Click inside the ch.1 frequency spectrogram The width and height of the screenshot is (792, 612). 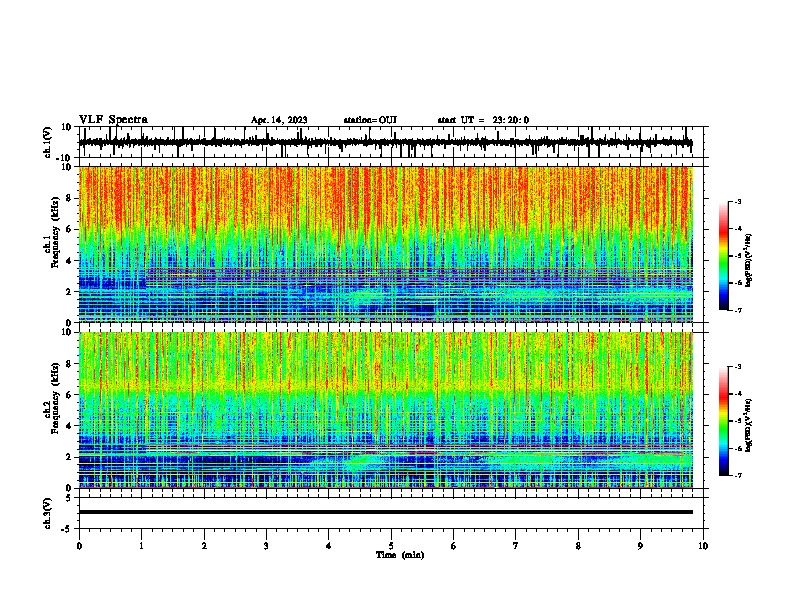(x=386, y=244)
